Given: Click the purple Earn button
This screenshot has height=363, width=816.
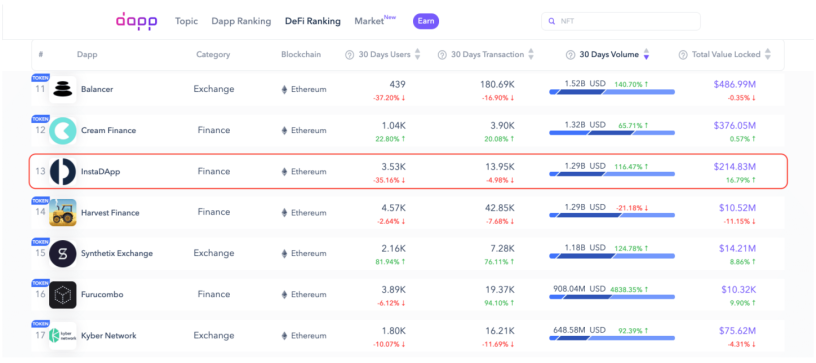Looking at the screenshot, I should [x=426, y=21].
